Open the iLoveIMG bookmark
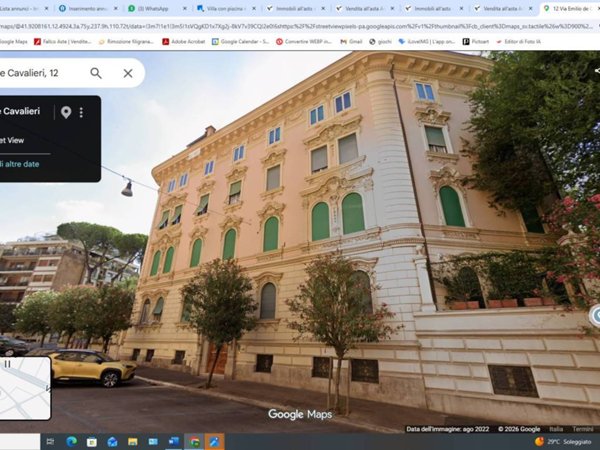The width and height of the screenshot is (600, 450). (427, 42)
